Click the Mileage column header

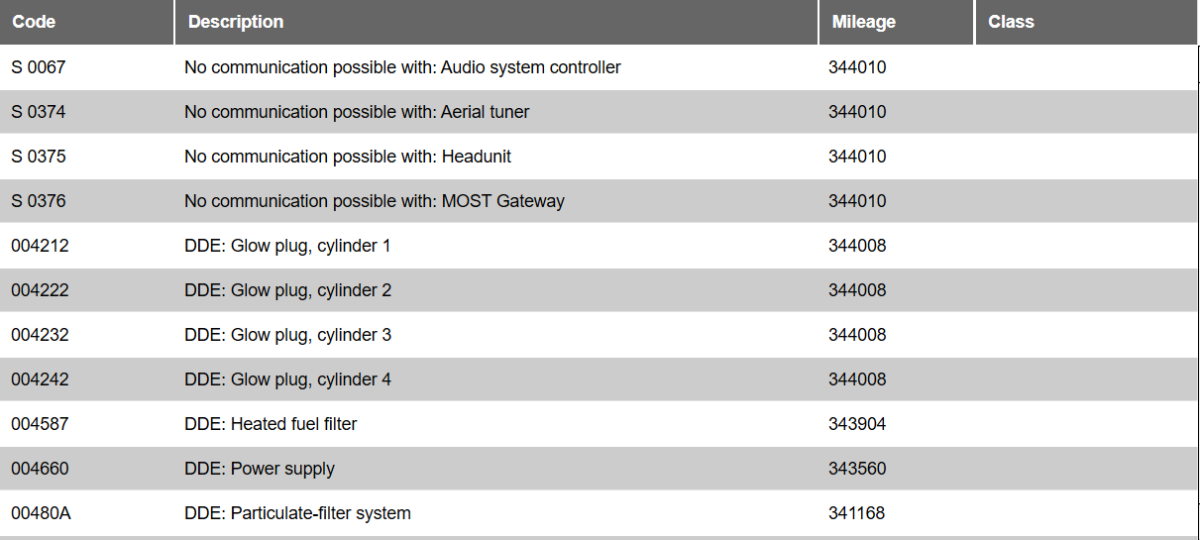(x=863, y=21)
